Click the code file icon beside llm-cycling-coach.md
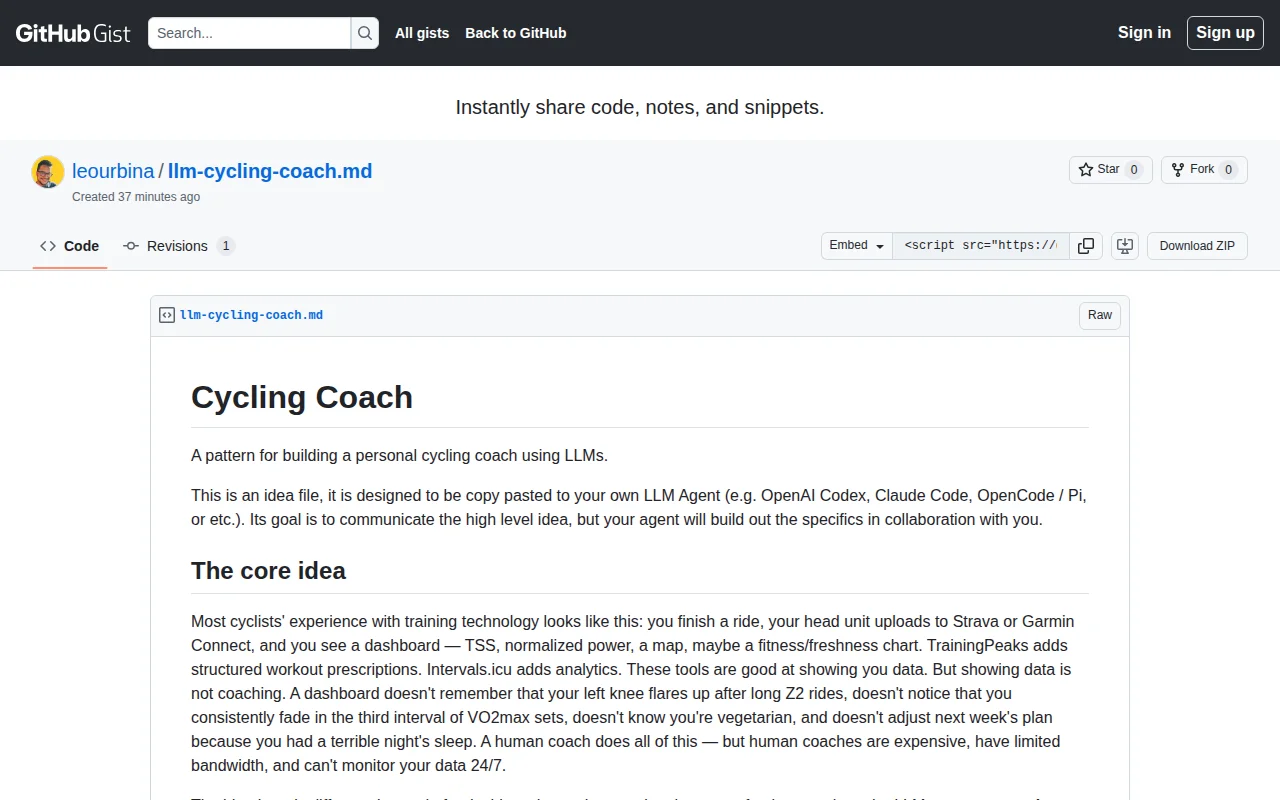This screenshot has height=800, width=1280. tap(167, 315)
